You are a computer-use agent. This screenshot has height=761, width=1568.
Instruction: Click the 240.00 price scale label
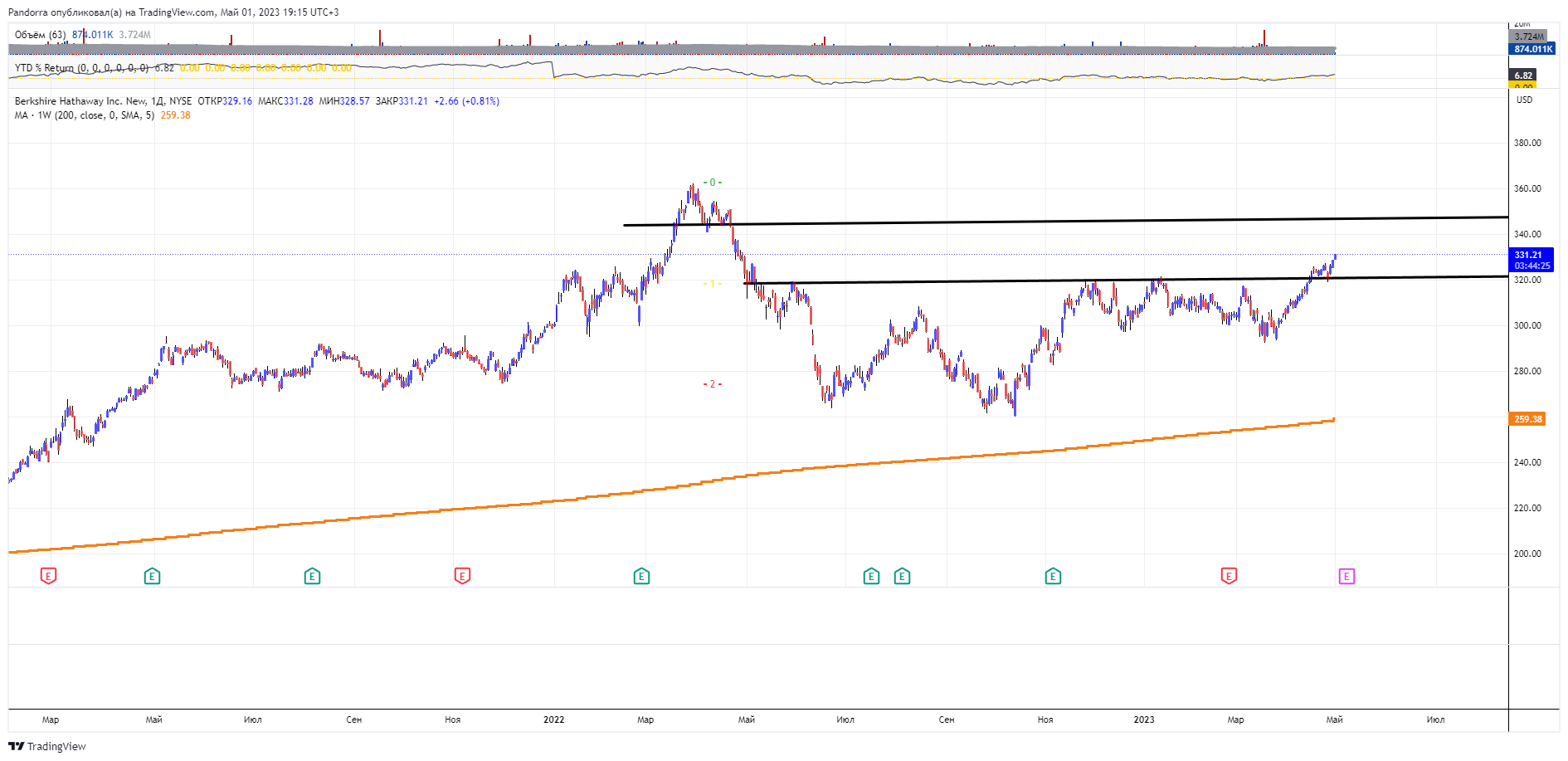click(1527, 462)
